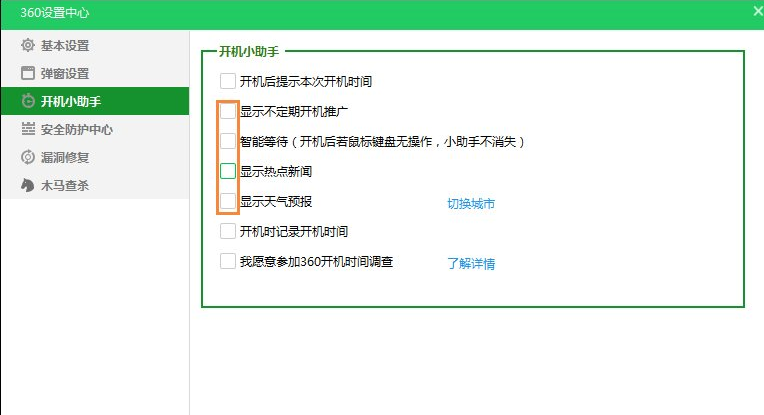The height and width of the screenshot is (415, 764).
Task: Switch to the 漏洞修复 section
Action: tap(95, 157)
